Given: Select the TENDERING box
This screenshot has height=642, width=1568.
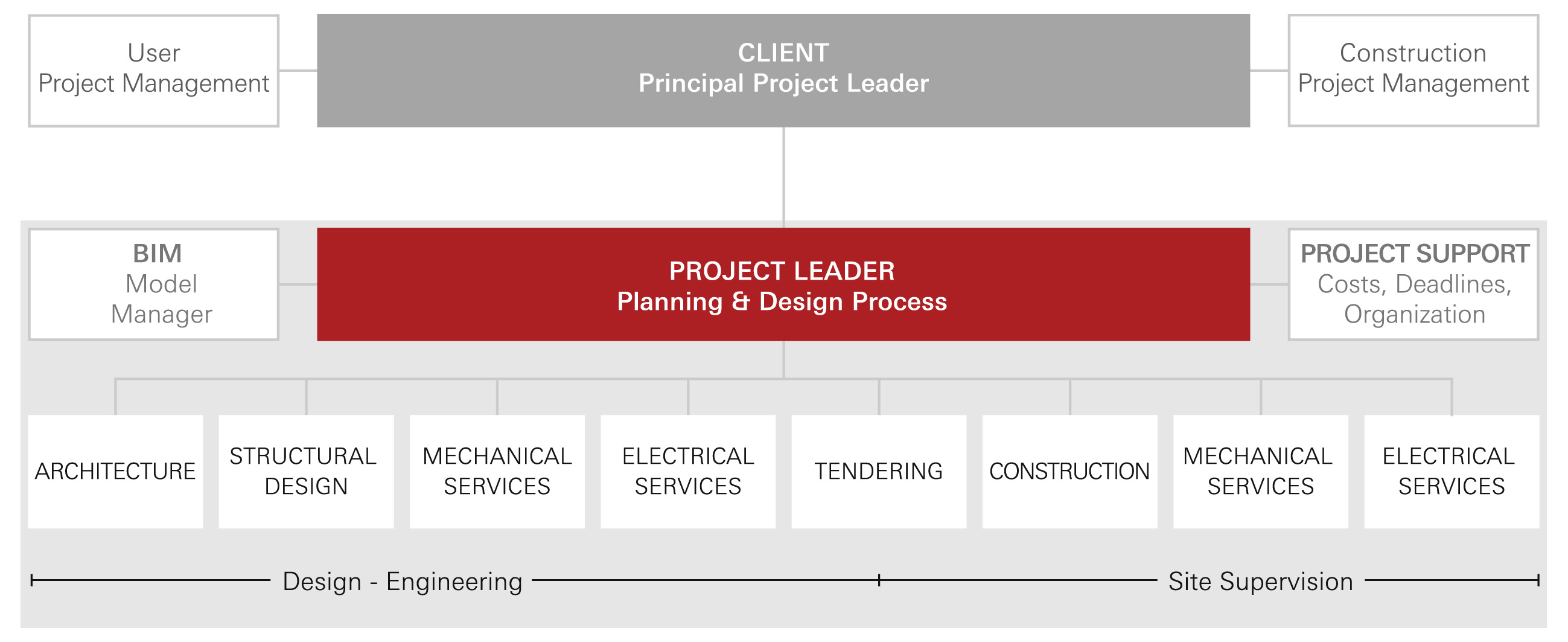Looking at the screenshot, I should click(x=879, y=472).
